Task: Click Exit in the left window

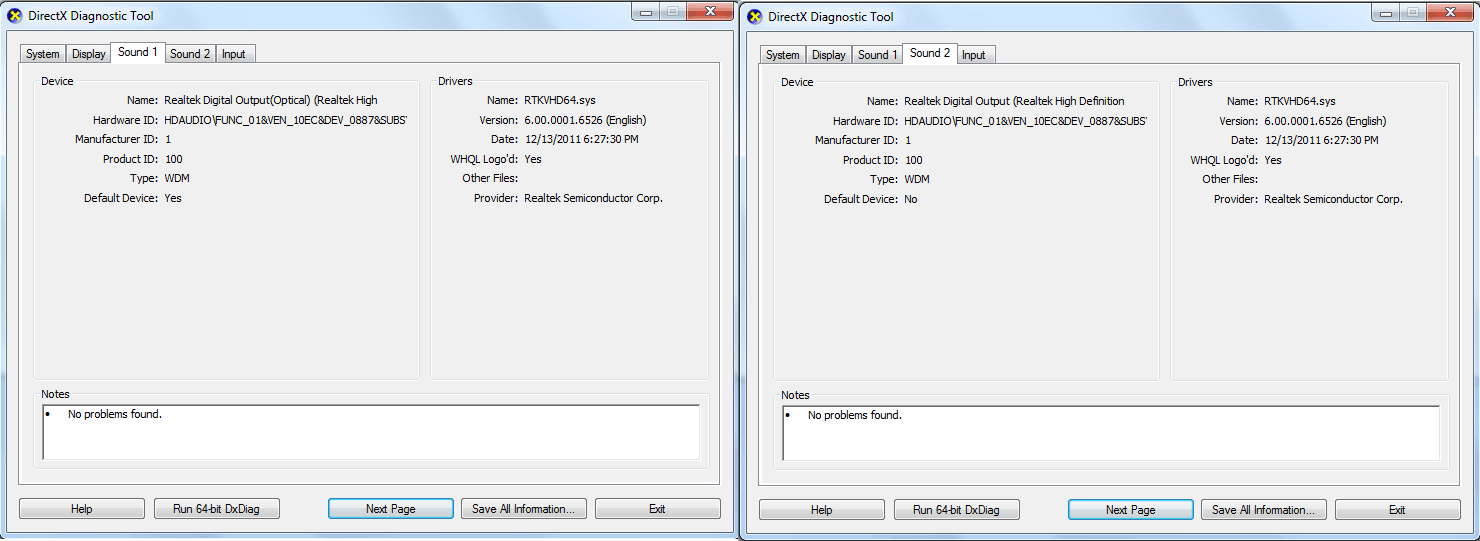Action: (x=657, y=509)
